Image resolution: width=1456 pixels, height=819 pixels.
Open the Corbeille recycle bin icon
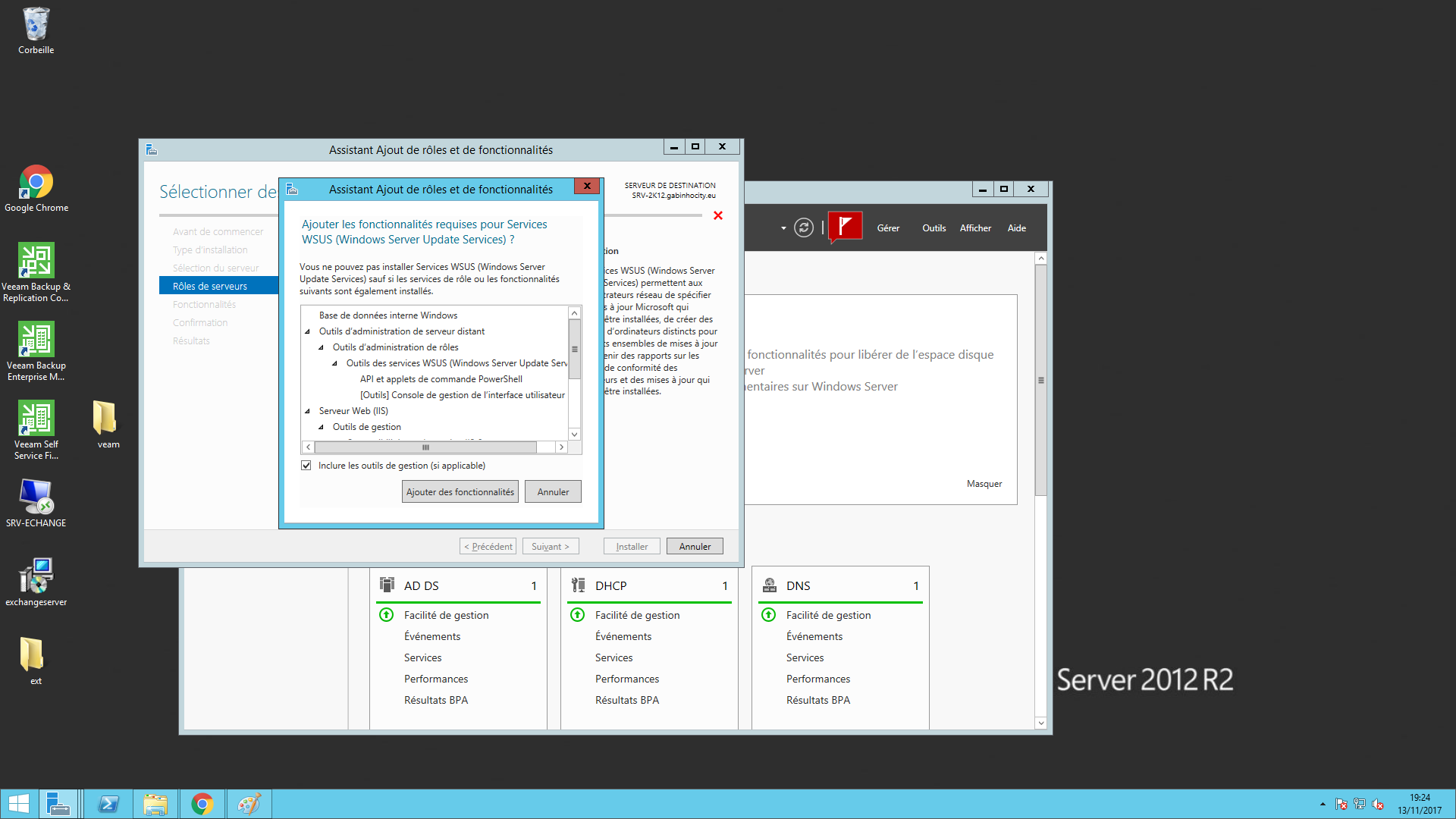pyautogui.click(x=36, y=30)
